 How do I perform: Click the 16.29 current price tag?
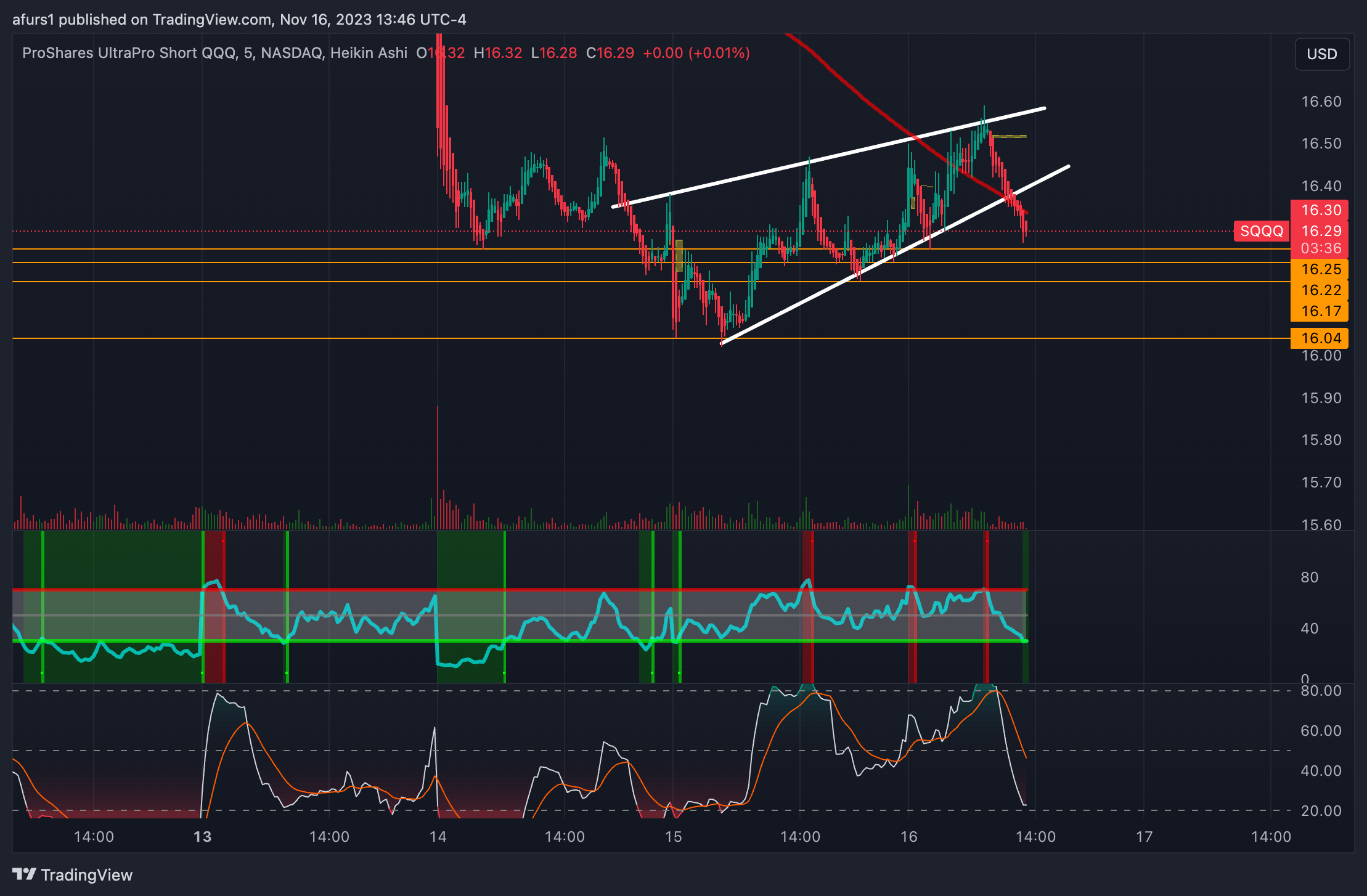tap(1320, 231)
